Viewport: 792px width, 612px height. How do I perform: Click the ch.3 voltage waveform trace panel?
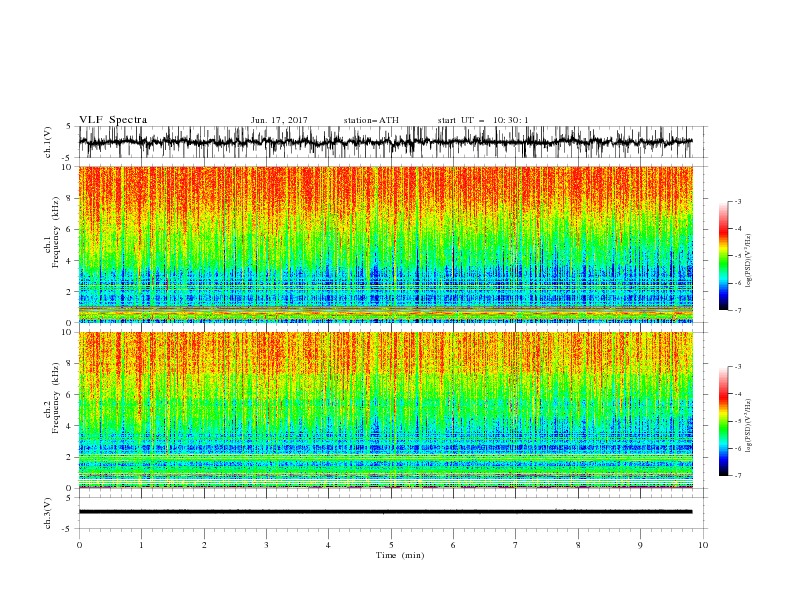click(393, 513)
